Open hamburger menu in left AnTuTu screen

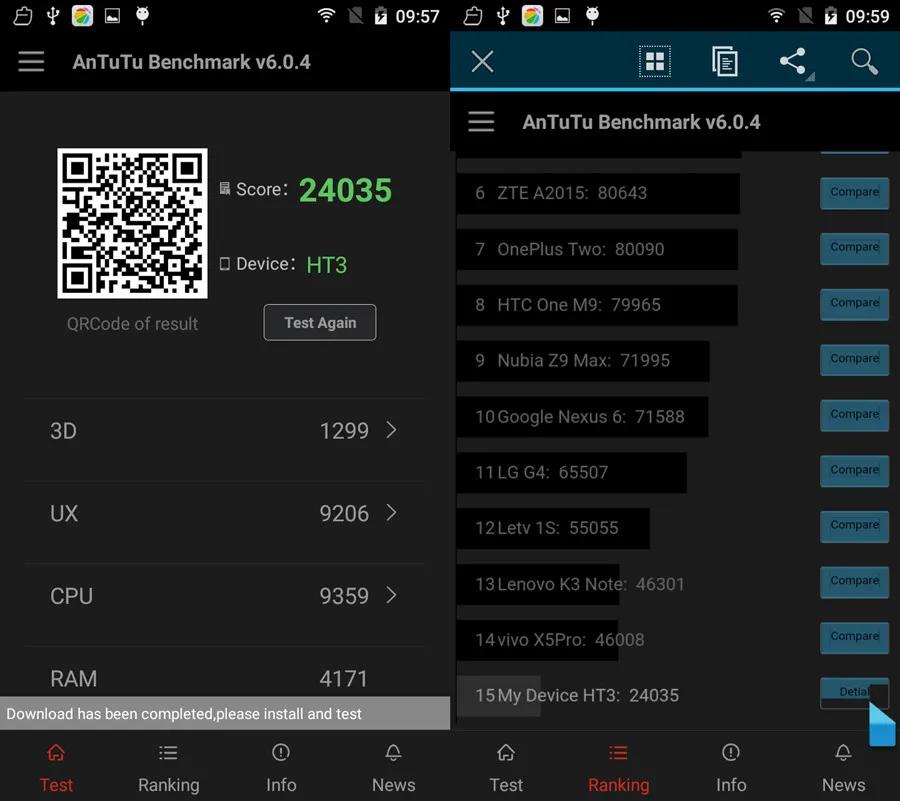pyautogui.click(x=31, y=61)
